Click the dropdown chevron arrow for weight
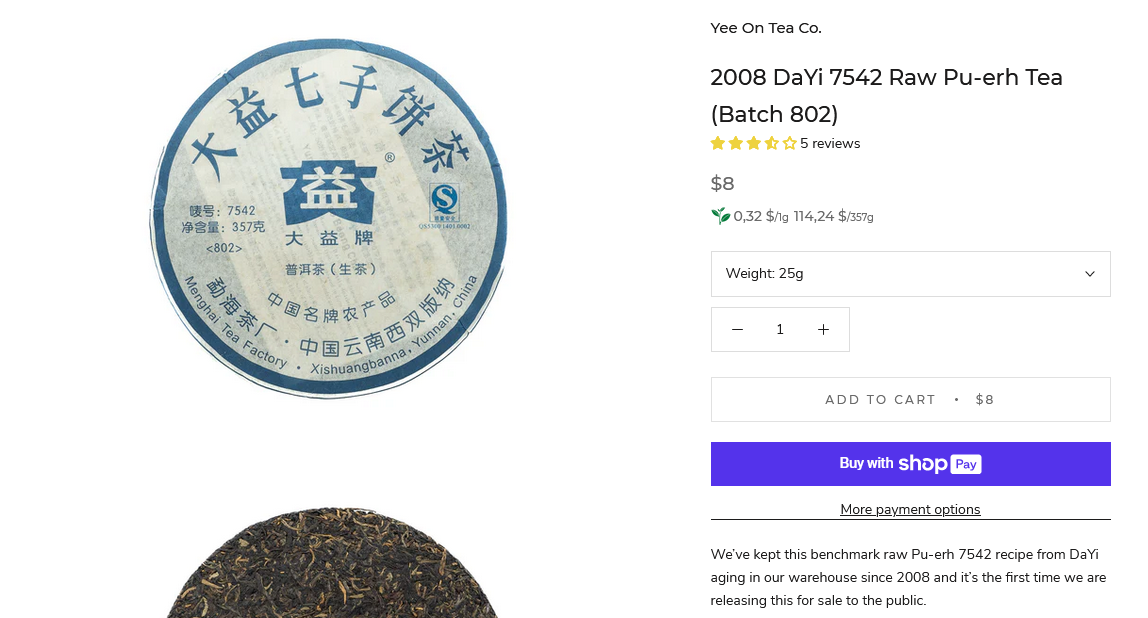The image size is (1148, 618). pos(1089,274)
